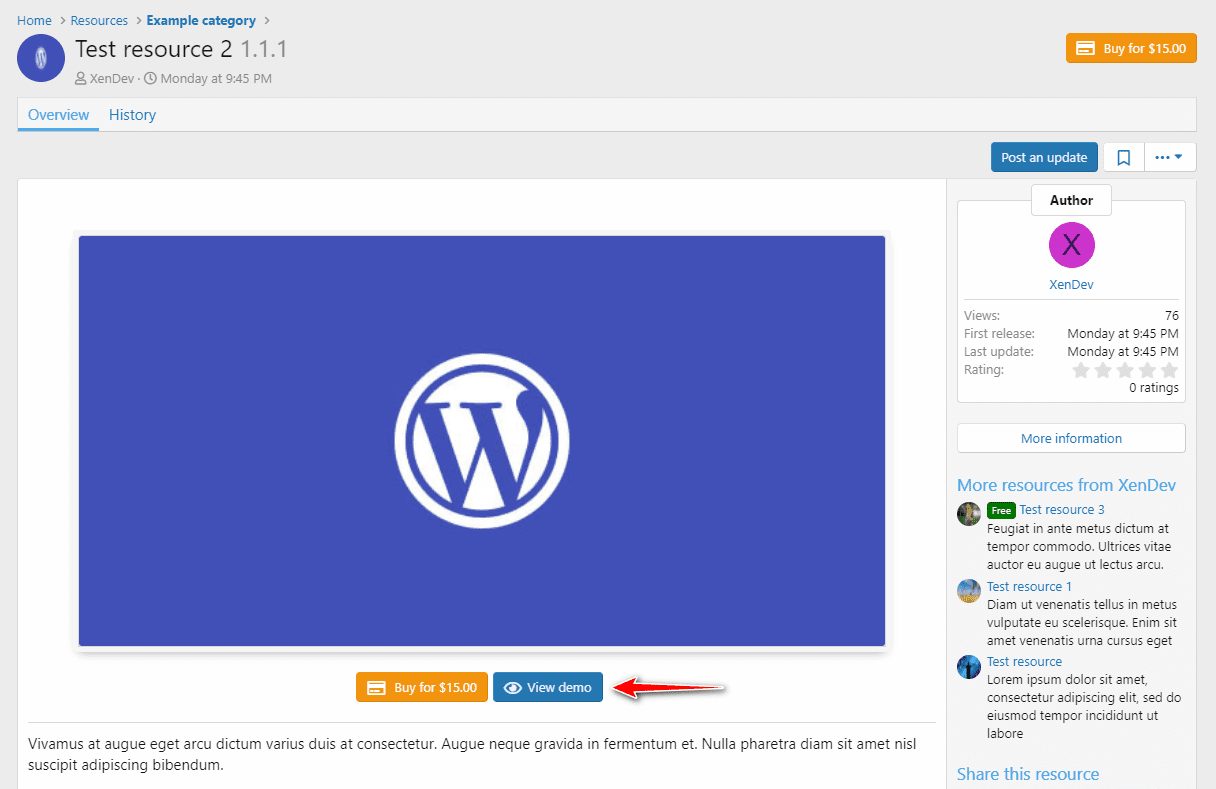
Task: Click the large WordPress logo cover image
Action: point(482,441)
